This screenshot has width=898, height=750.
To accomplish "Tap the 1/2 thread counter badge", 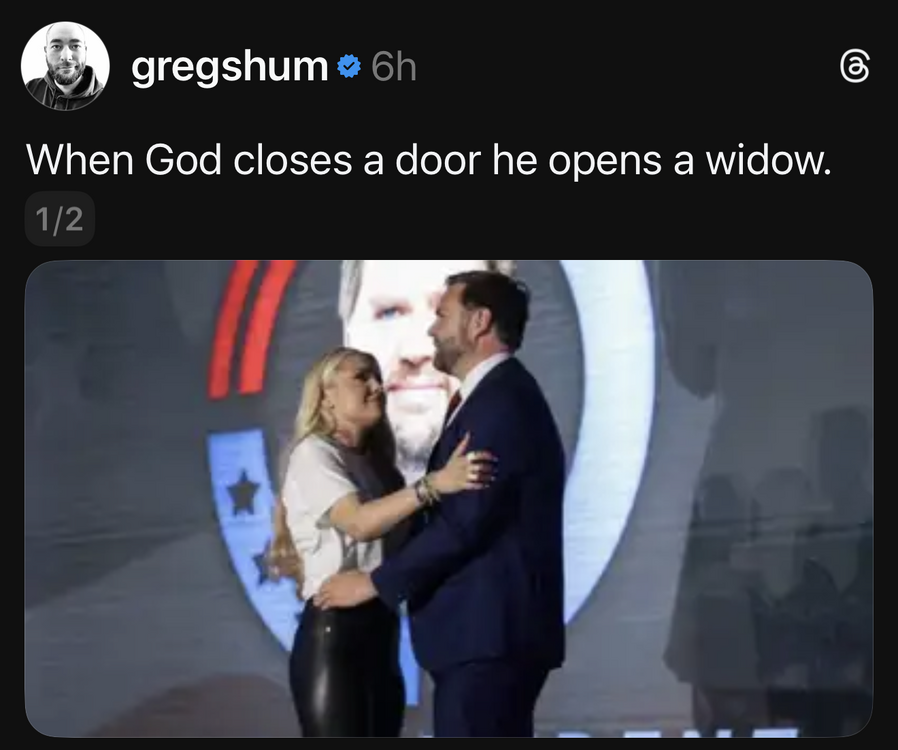I will pos(60,219).
